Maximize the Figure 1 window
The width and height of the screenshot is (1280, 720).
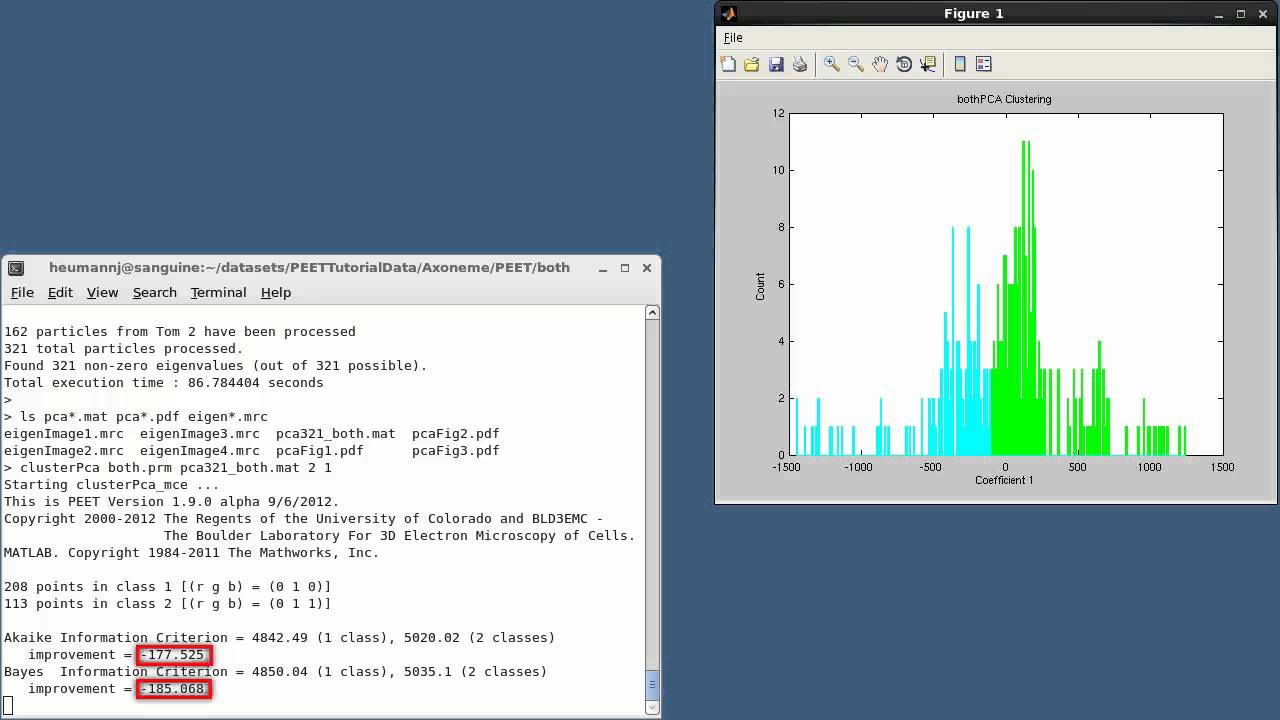(1241, 14)
